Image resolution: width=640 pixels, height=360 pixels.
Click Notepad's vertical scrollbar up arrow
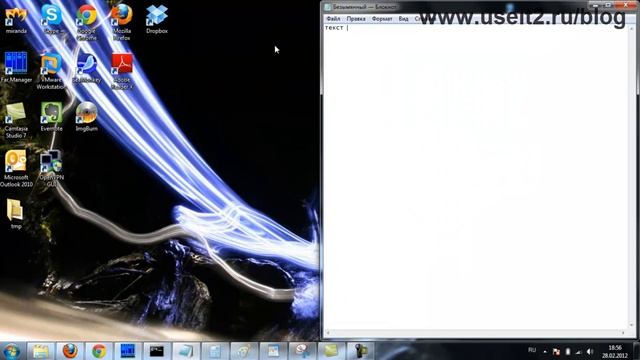point(632,28)
